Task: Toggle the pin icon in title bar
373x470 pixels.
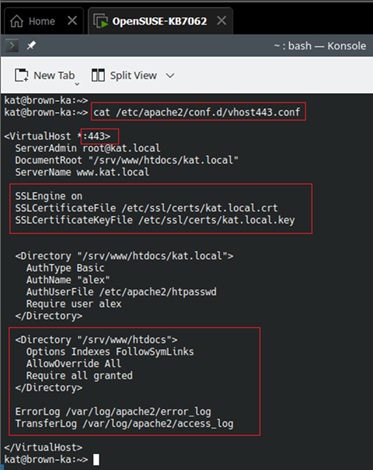Action: (x=31, y=45)
